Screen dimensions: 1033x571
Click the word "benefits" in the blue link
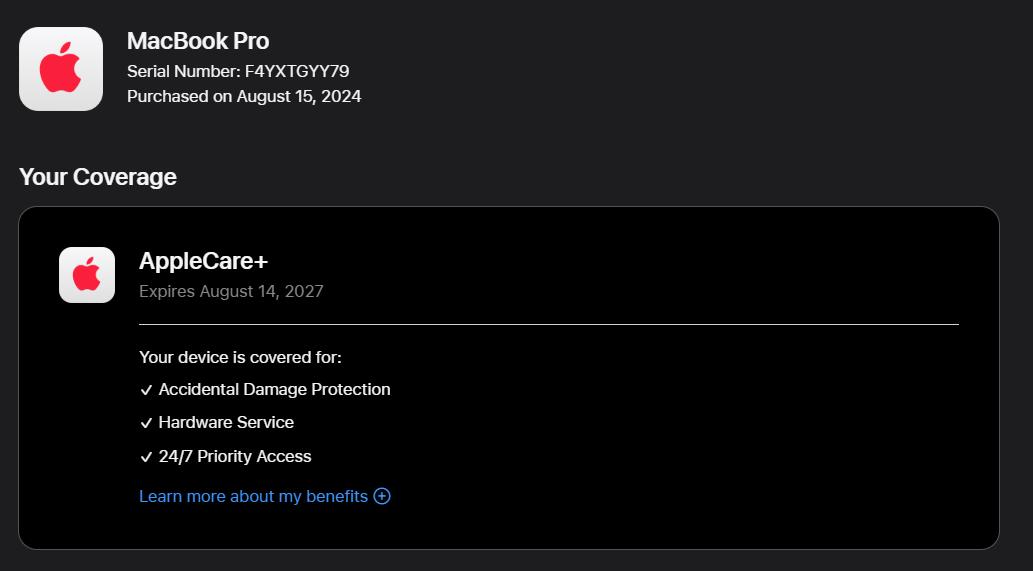[x=335, y=496]
